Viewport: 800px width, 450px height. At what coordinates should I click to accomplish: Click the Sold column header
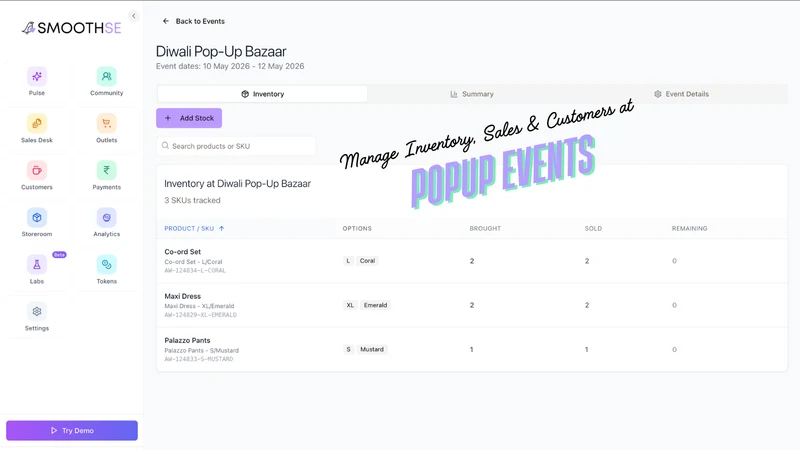(593, 229)
